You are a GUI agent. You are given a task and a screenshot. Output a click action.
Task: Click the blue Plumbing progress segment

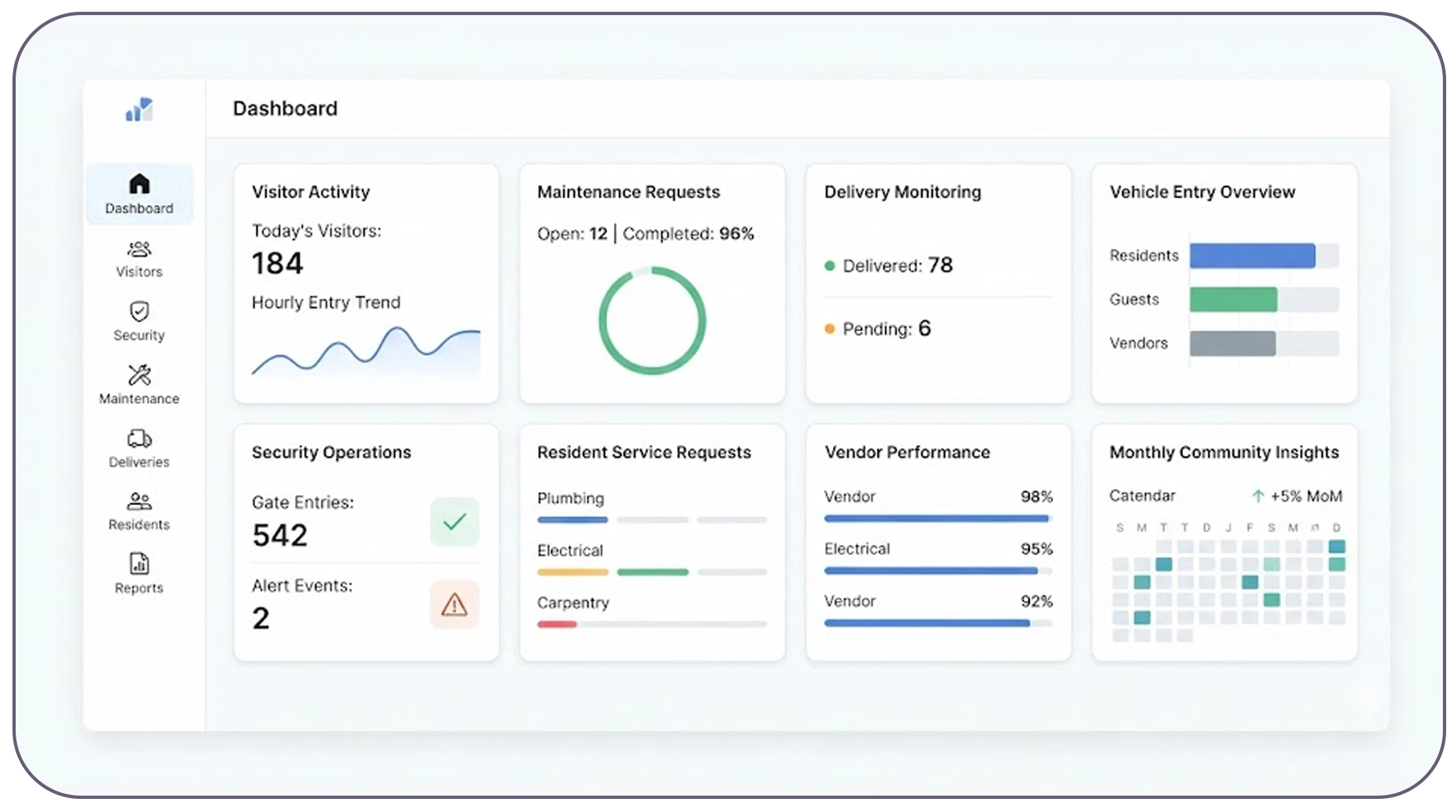pyautogui.click(x=572, y=520)
